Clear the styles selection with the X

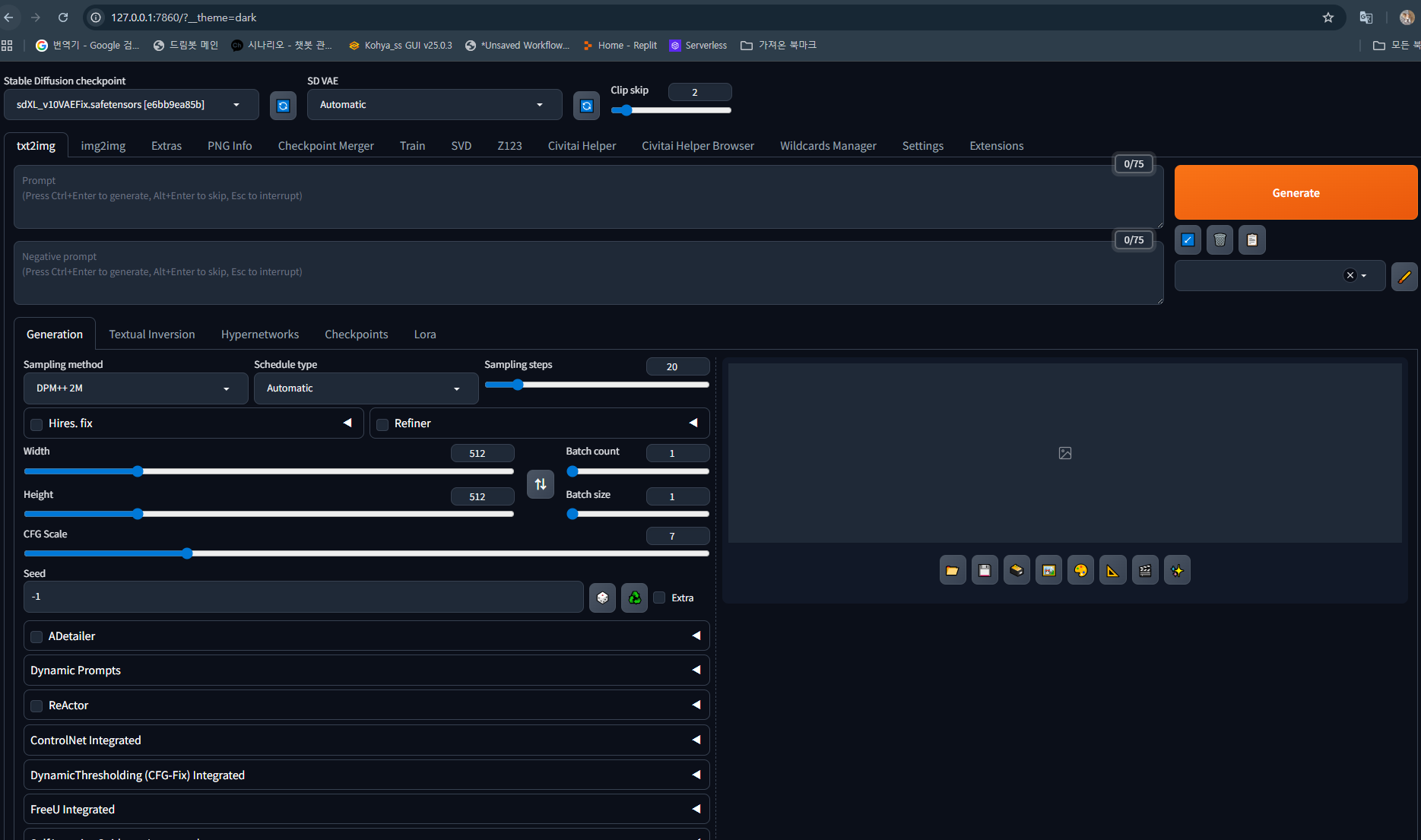pos(1350,275)
